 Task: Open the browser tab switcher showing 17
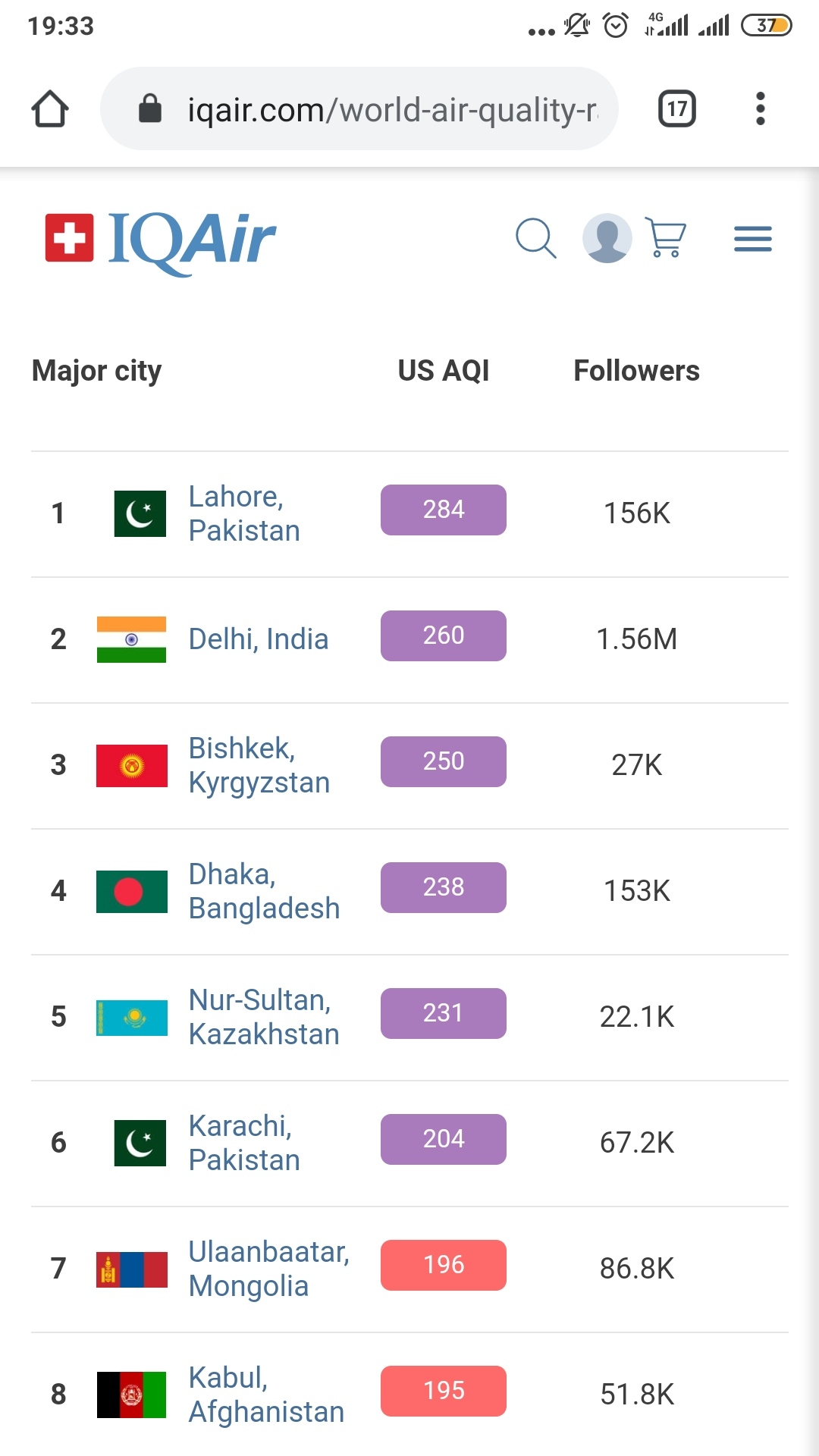pos(676,109)
